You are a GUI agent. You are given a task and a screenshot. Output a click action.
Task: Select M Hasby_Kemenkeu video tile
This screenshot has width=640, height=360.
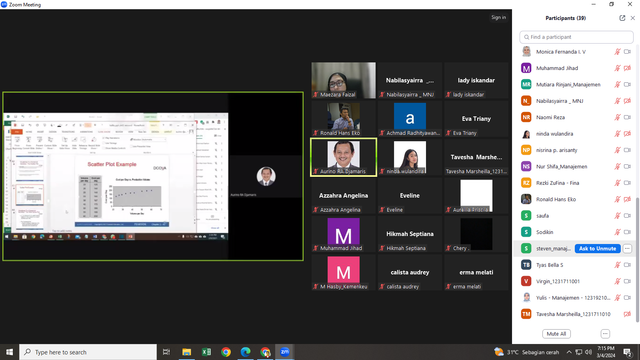344,272
